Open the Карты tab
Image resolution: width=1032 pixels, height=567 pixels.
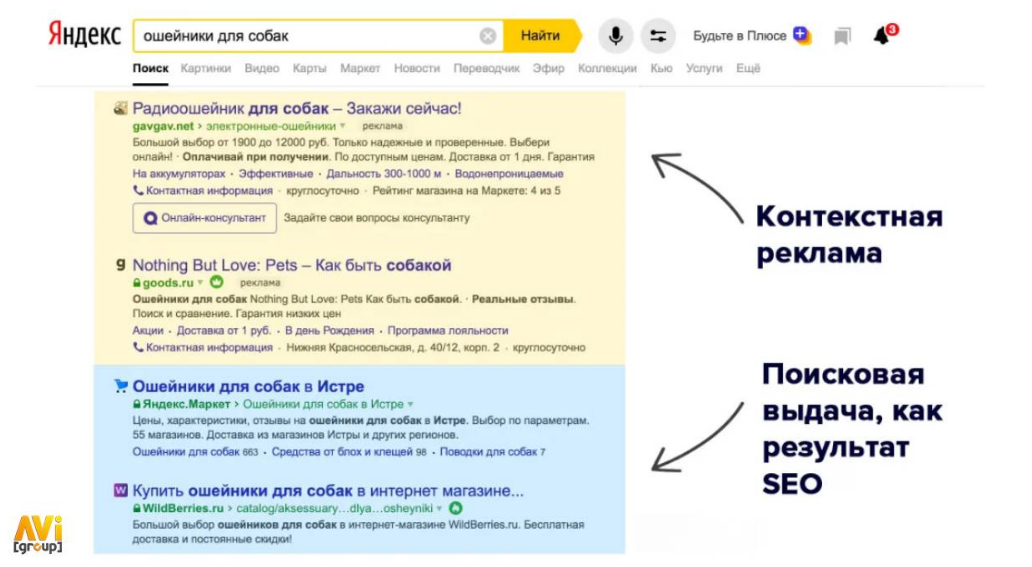click(309, 68)
